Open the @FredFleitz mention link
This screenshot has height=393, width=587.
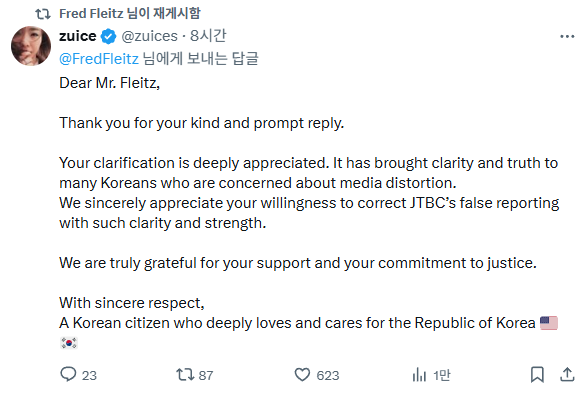(99, 59)
